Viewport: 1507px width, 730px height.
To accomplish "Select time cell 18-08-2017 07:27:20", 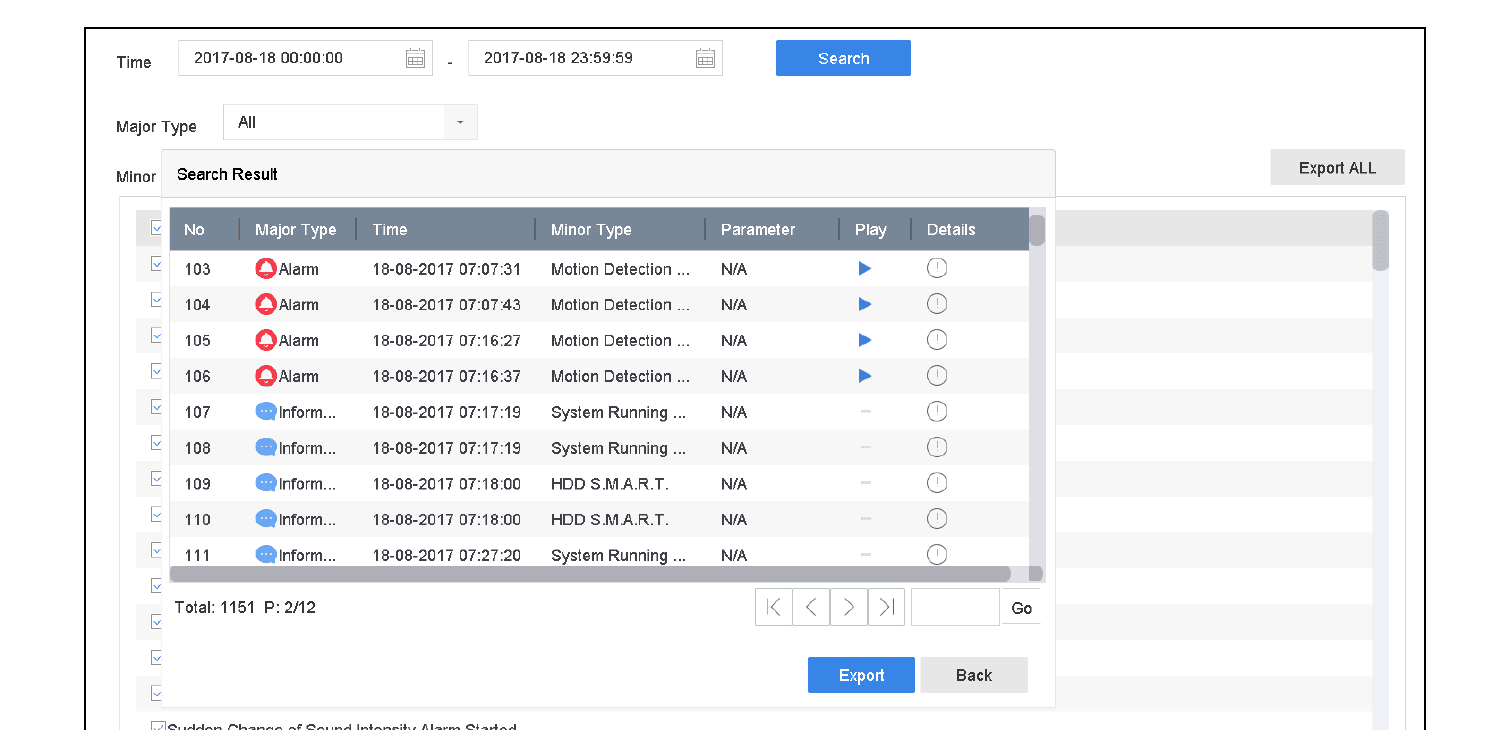I will 447,555.
